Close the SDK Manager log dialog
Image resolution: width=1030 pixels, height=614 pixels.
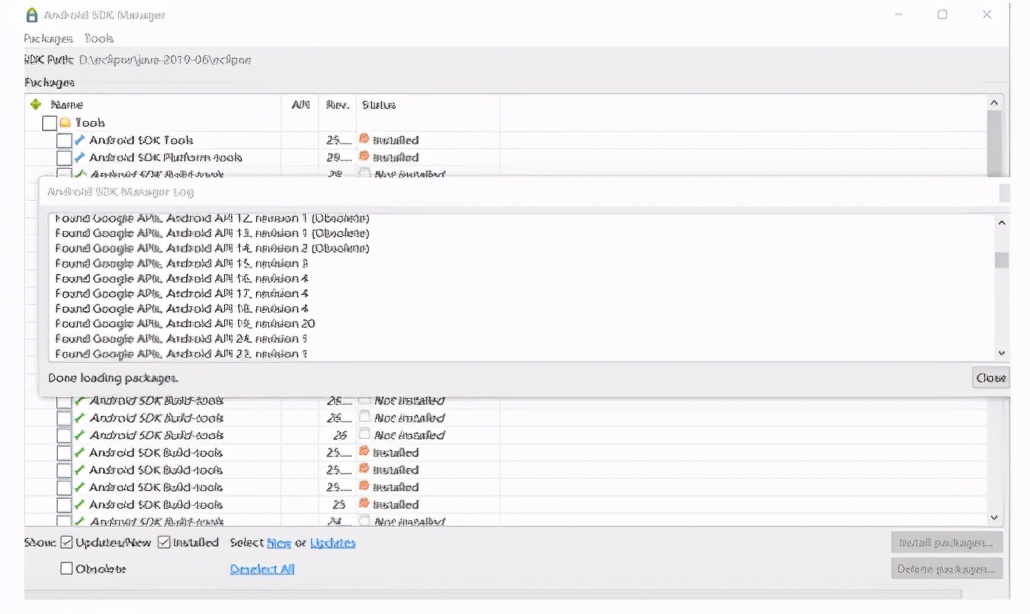(x=990, y=378)
